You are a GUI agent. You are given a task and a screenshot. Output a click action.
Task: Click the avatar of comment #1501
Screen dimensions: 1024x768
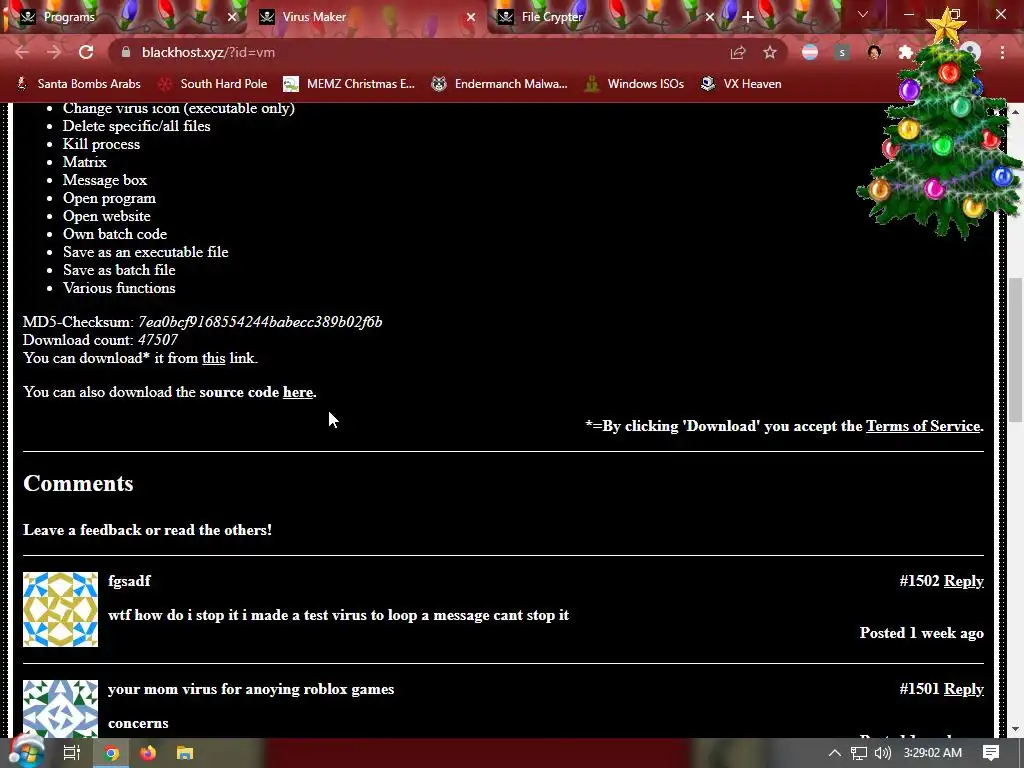click(60, 709)
